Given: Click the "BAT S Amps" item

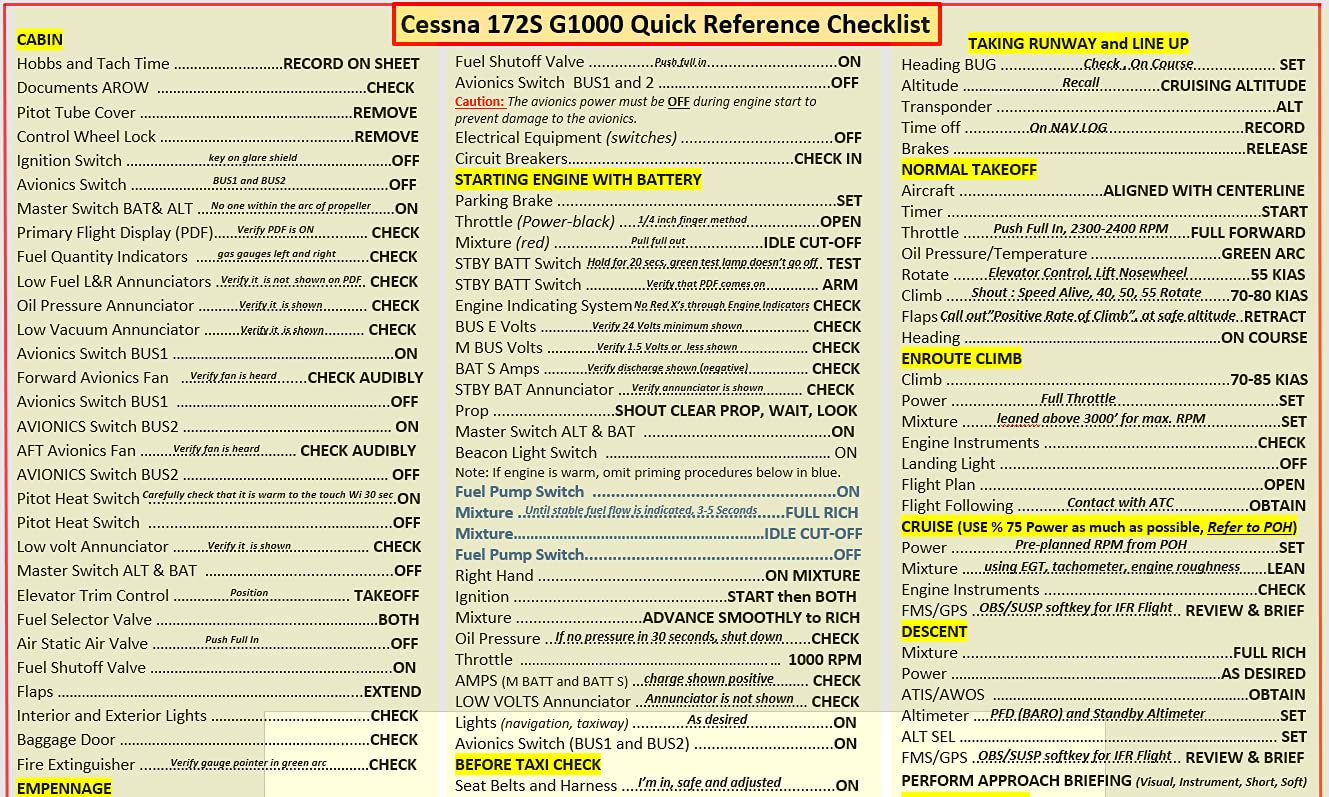Looking at the screenshot, I should pyautogui.click(x=658, y=369).
